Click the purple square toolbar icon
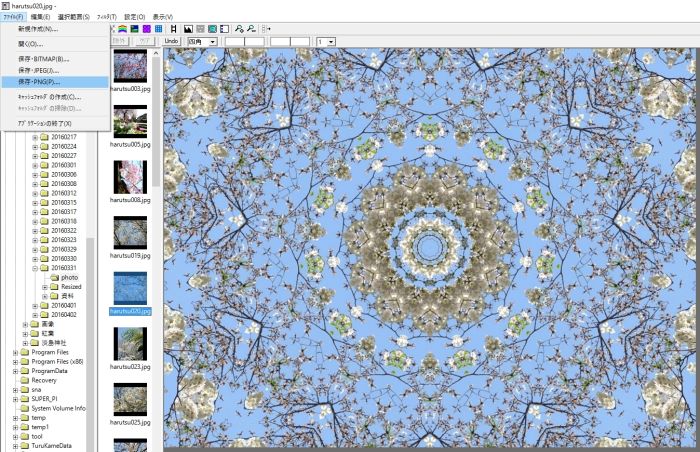 click(x=147, y=29)
